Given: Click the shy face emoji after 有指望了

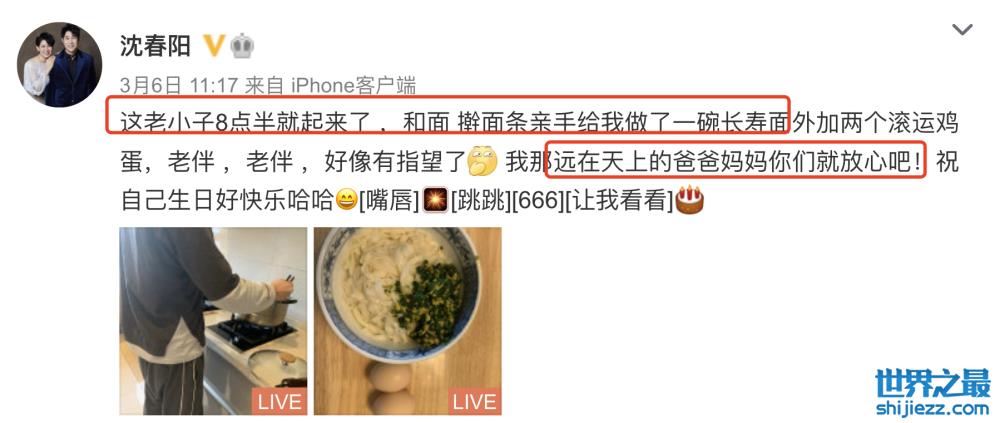Looking at the screenshot, I should (x=482, y=162).
